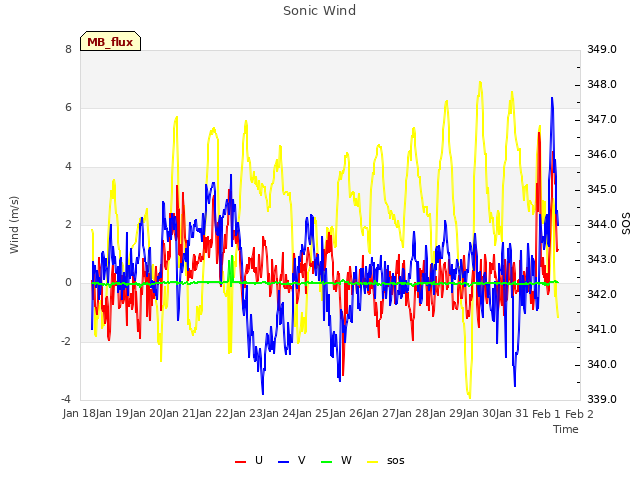Viewport: 640px width, 480px height.
Task: Select the U legend label
Action: click(x=259, y=460)
